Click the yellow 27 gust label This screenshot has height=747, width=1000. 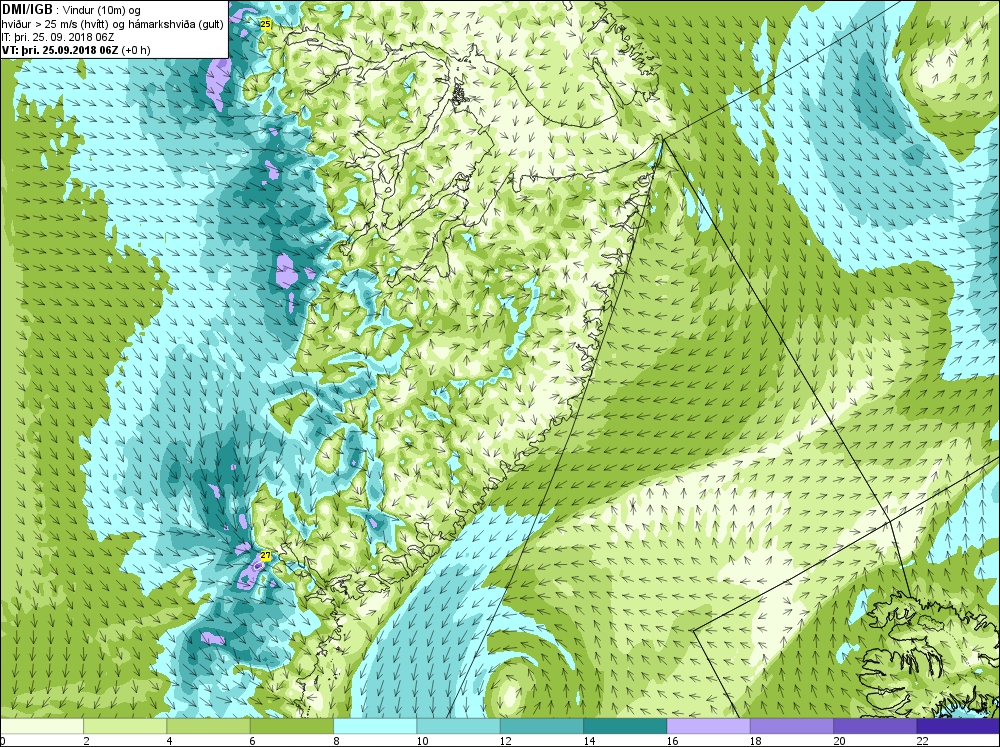(x=266, y=556)
